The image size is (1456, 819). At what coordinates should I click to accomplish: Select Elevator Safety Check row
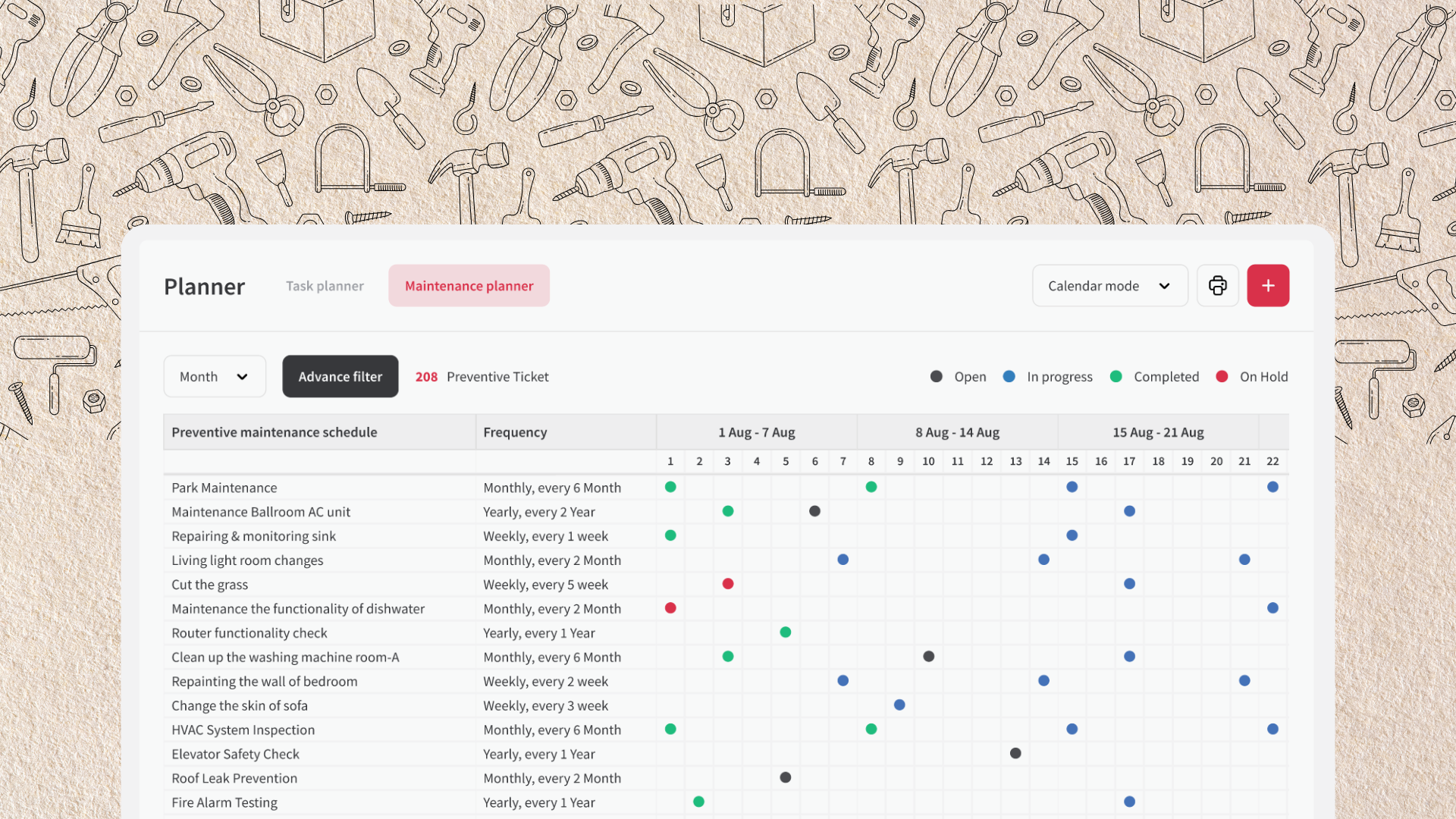(235, 755)
